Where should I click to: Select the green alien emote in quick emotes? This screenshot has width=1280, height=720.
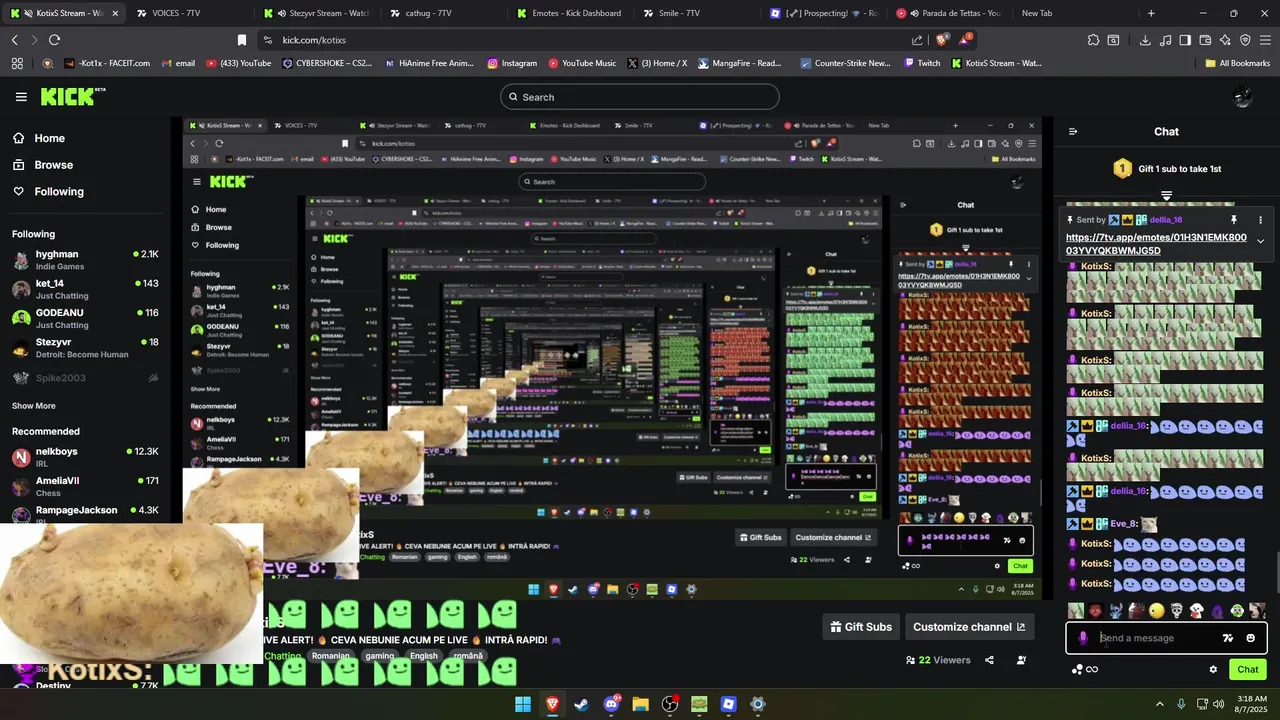coord(1237,611)
